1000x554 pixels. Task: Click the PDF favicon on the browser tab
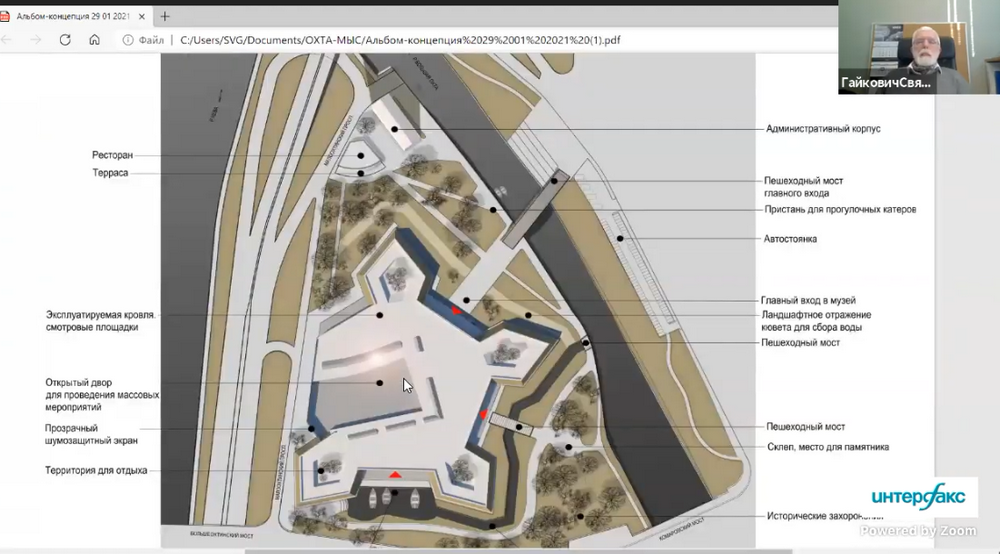pos(8,16)
